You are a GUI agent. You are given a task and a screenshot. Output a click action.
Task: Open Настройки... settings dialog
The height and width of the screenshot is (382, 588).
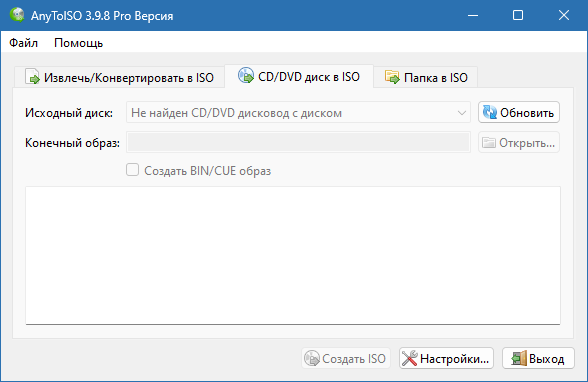[446, 358]
